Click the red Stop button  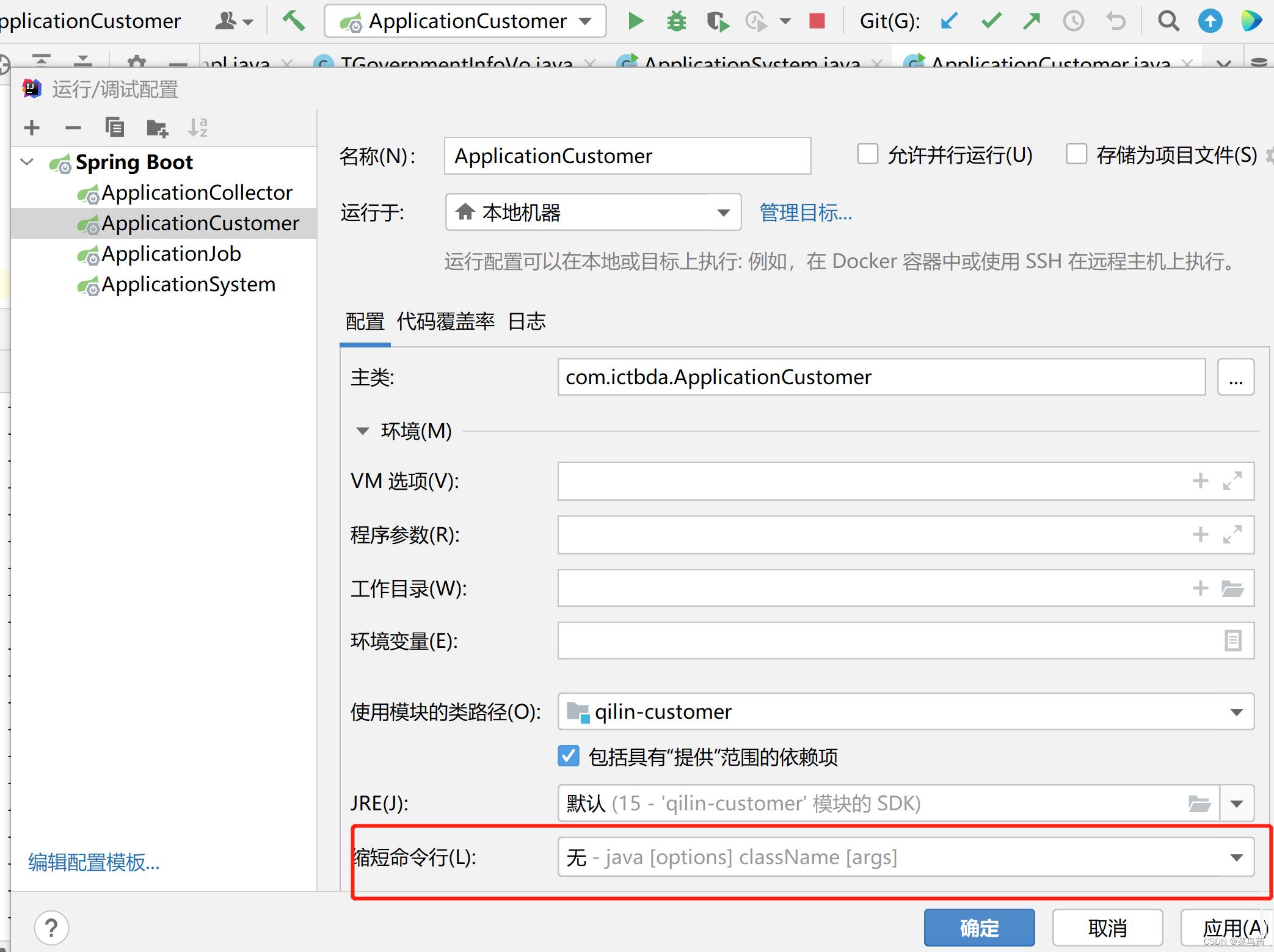coord(817,21)
